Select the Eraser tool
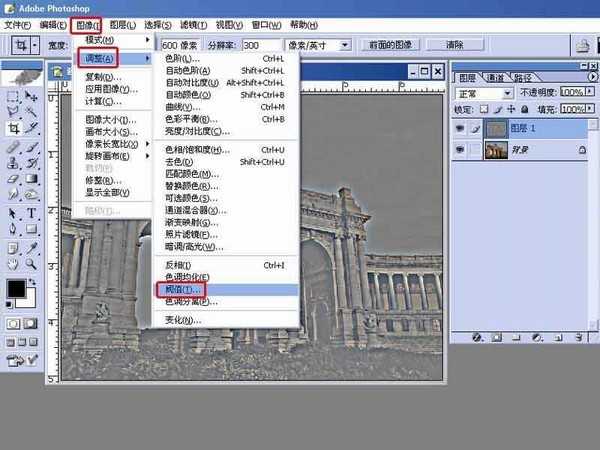The image size is (600, 450). tap(13, 179)
